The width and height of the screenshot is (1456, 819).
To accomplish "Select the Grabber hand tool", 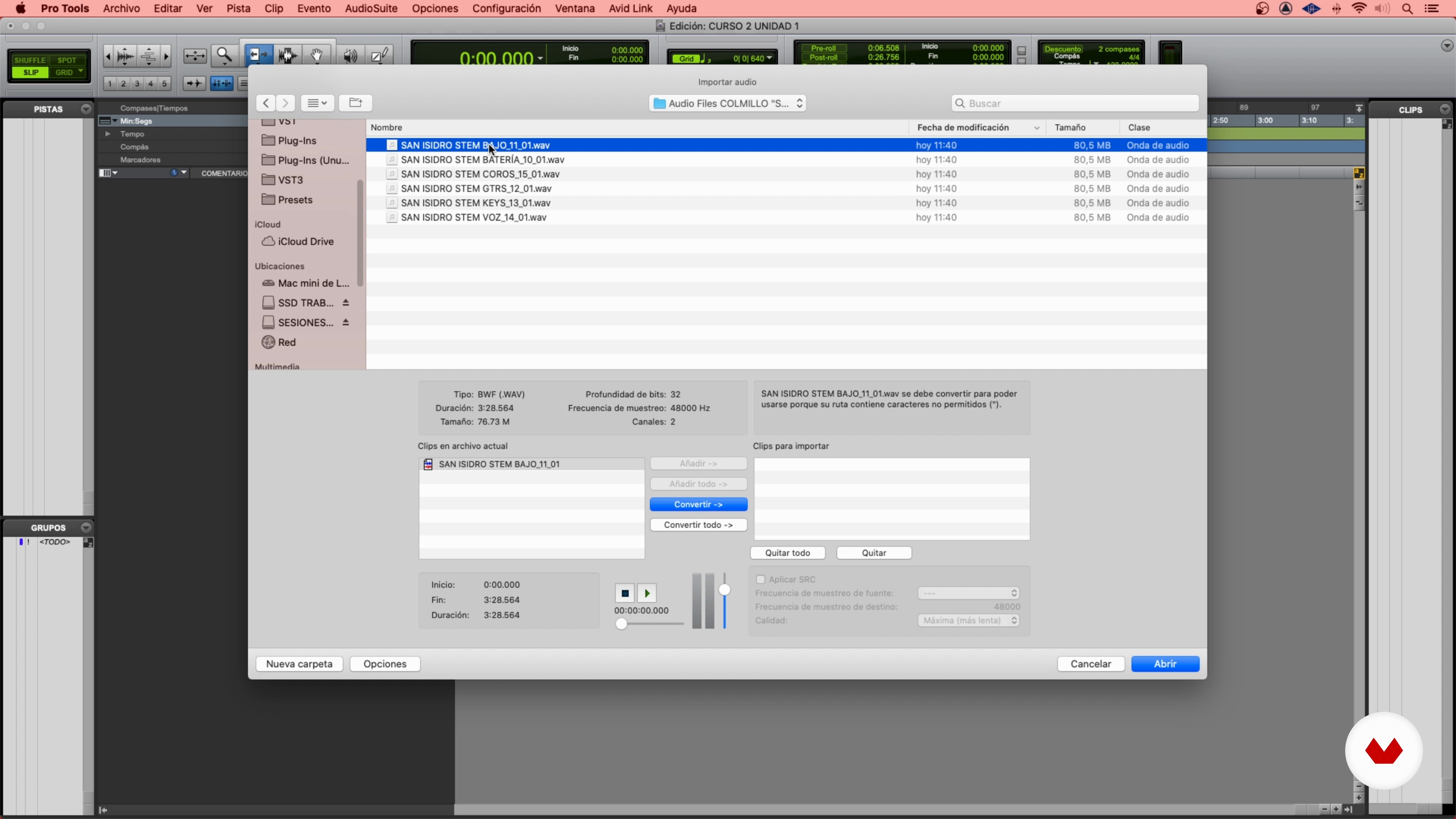I will click(317, 55).
